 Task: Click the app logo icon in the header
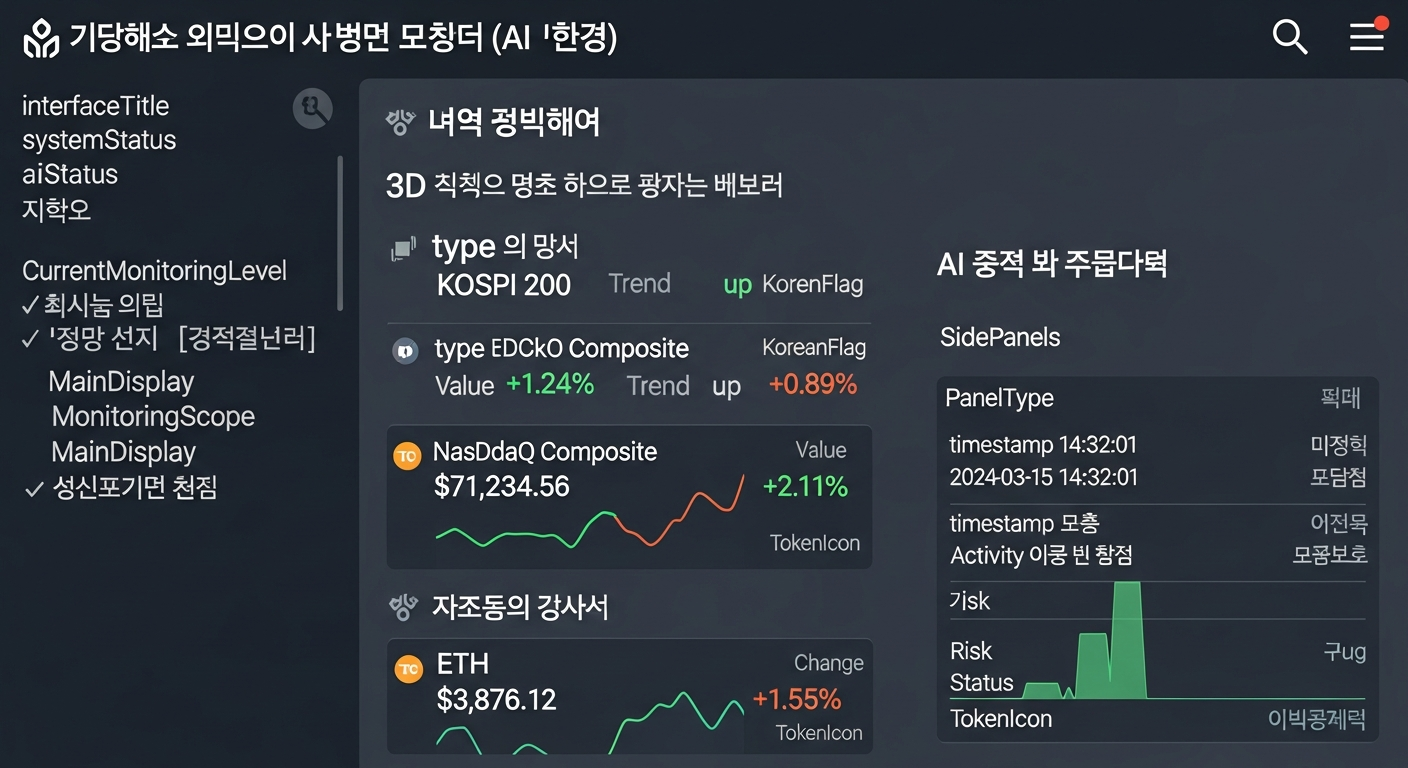pos(40,38)
